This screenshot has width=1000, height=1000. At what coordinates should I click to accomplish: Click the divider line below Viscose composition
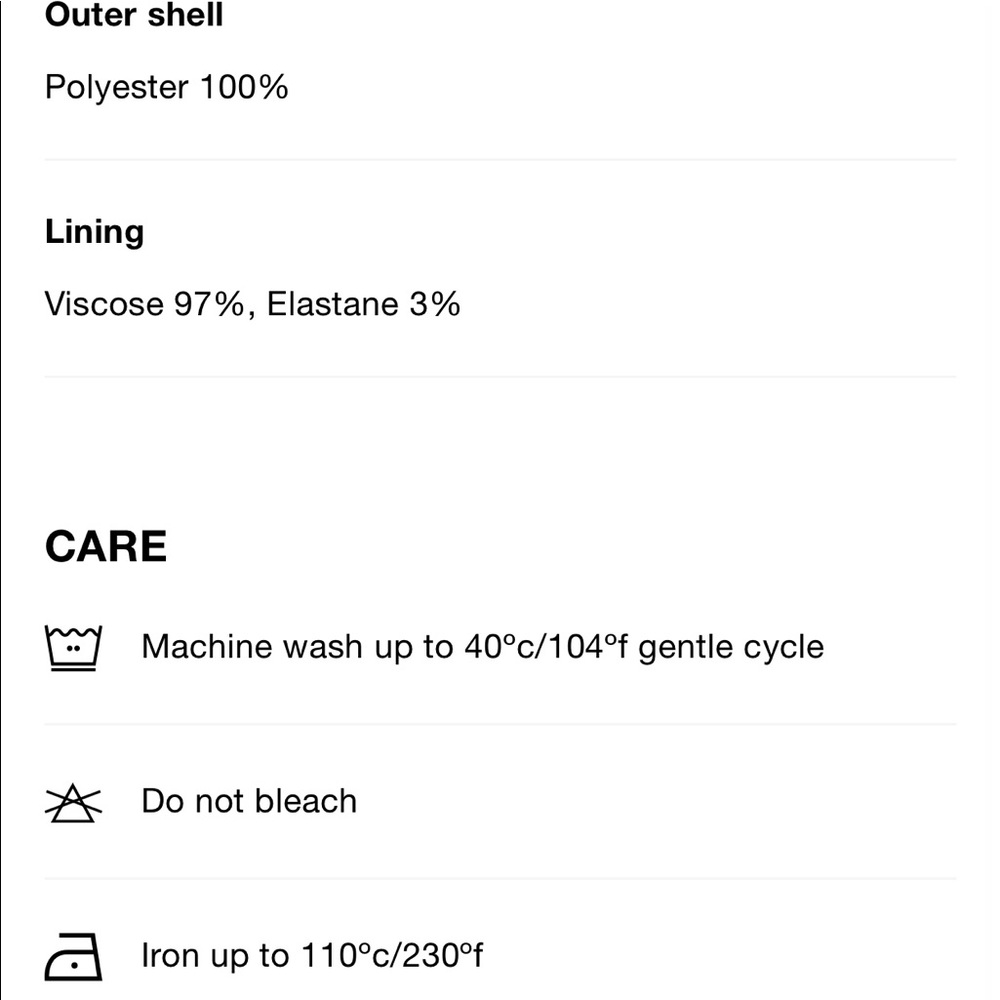pos(501,377)
